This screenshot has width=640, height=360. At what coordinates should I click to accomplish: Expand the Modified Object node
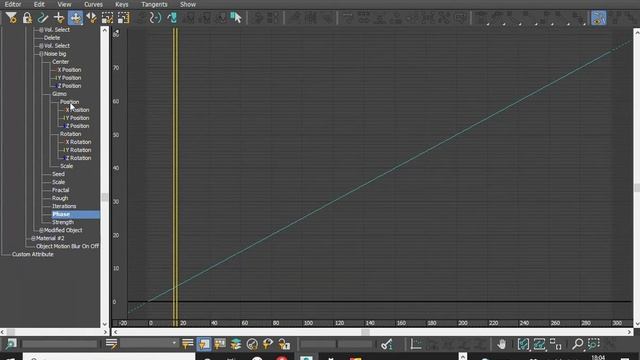(41, 230)
